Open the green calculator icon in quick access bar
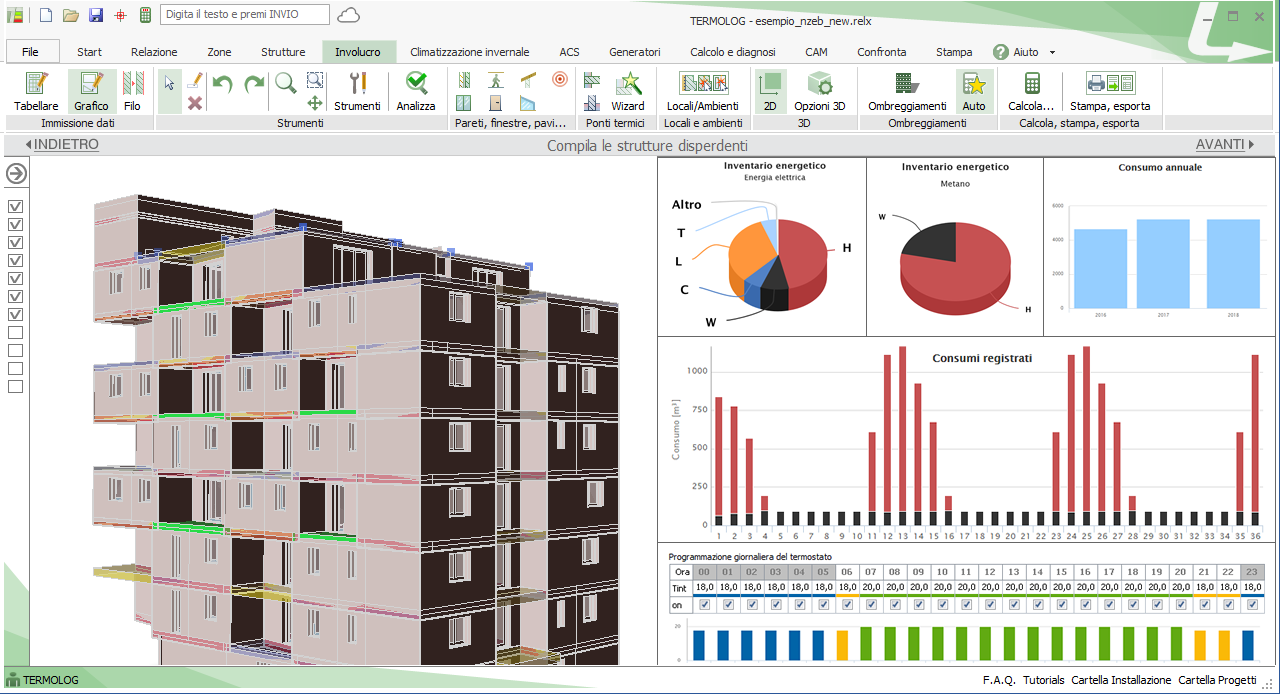Viewport: 1280px width, 694px height. tap(145, 15)
